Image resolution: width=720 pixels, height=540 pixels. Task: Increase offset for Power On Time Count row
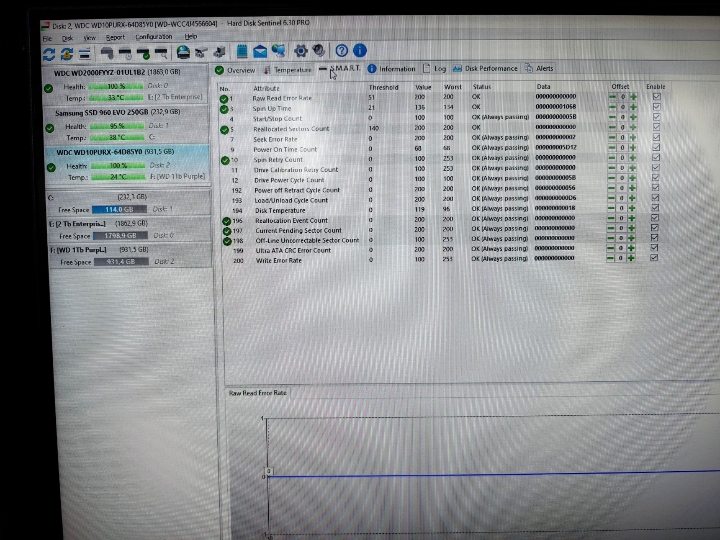pyautogui.click(x=633, y=147)
